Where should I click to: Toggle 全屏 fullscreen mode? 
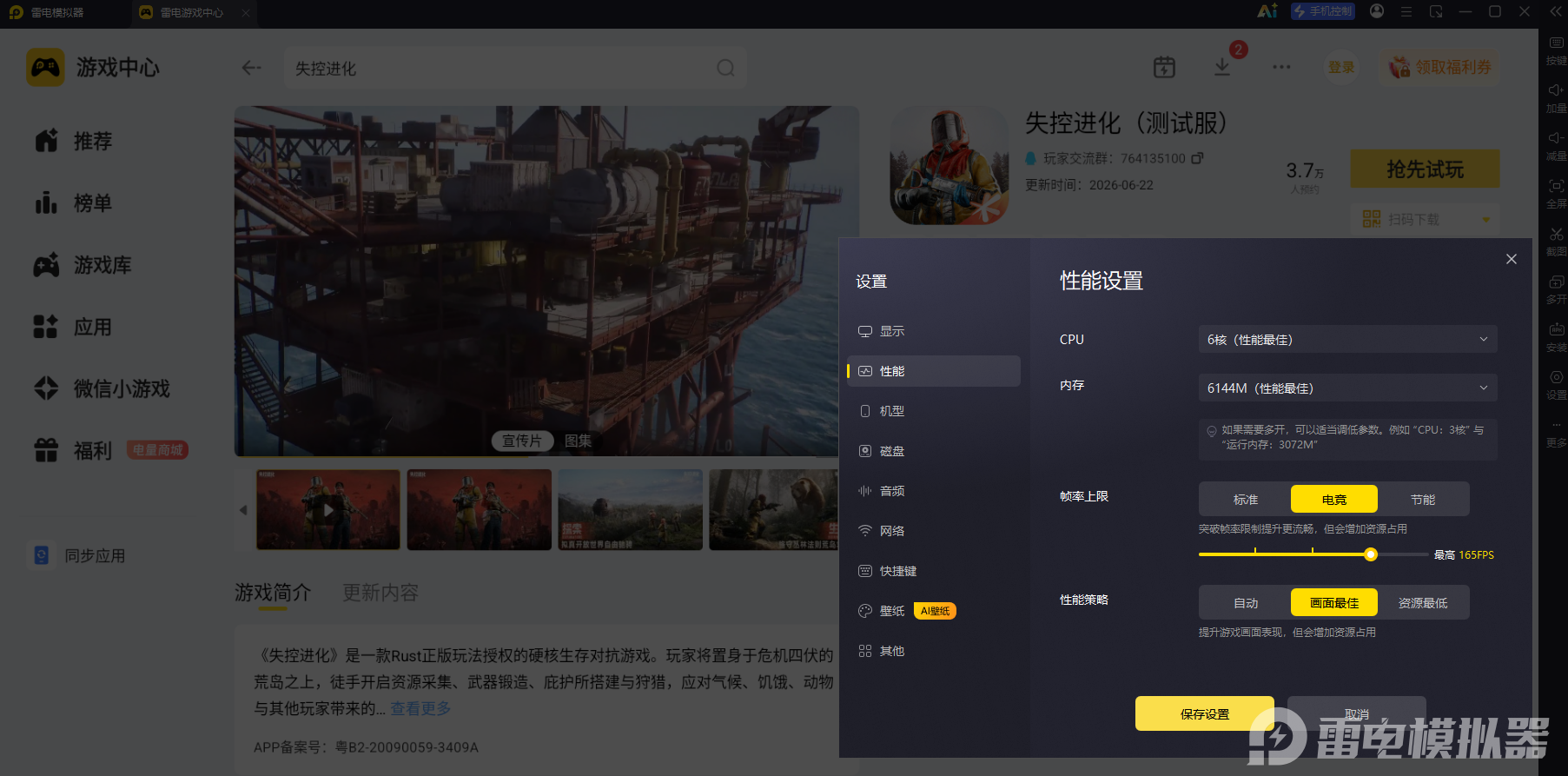(x=1556, y=194)
